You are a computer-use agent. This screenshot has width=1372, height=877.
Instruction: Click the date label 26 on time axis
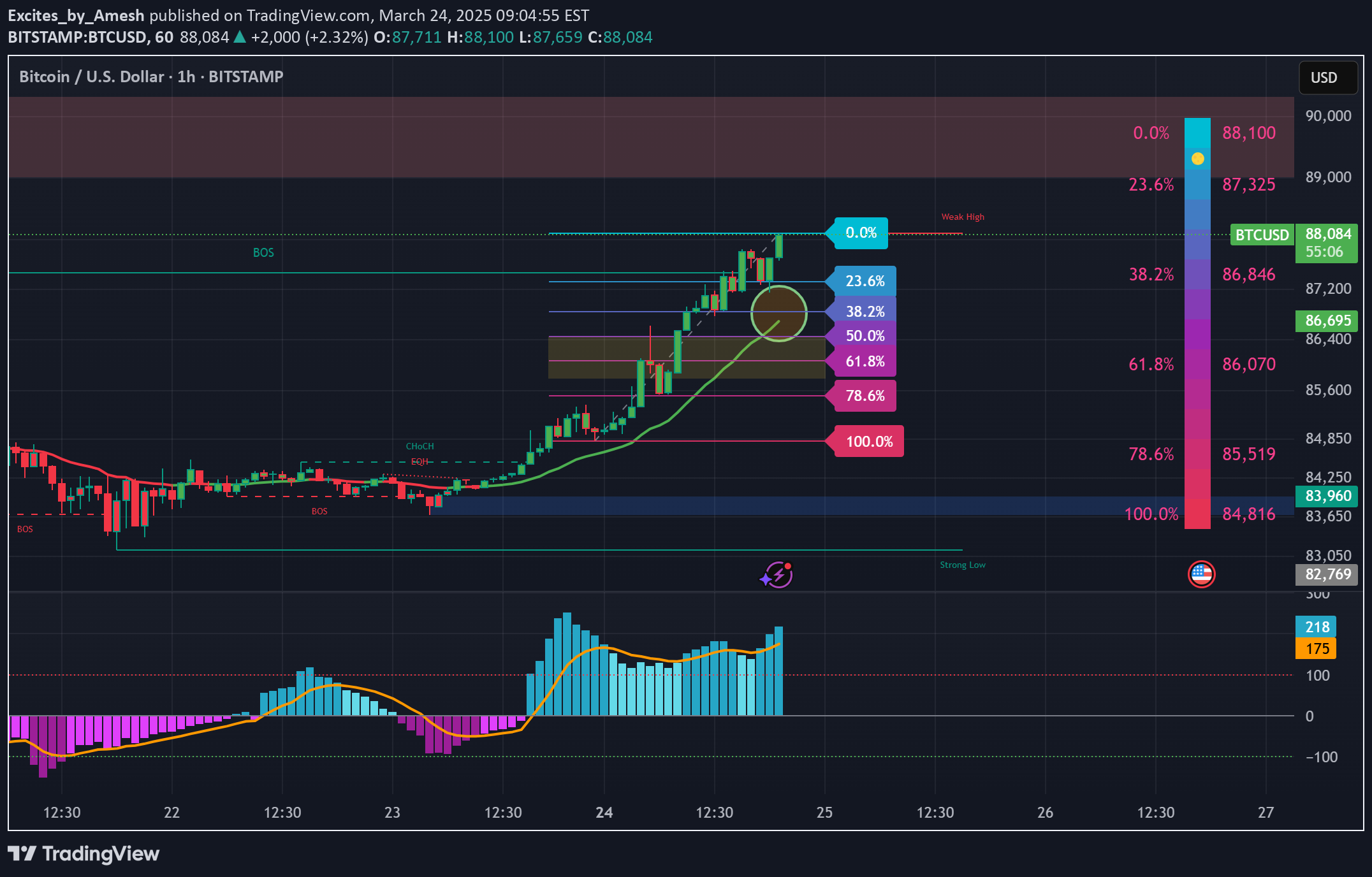click(x=1045, y=813)
